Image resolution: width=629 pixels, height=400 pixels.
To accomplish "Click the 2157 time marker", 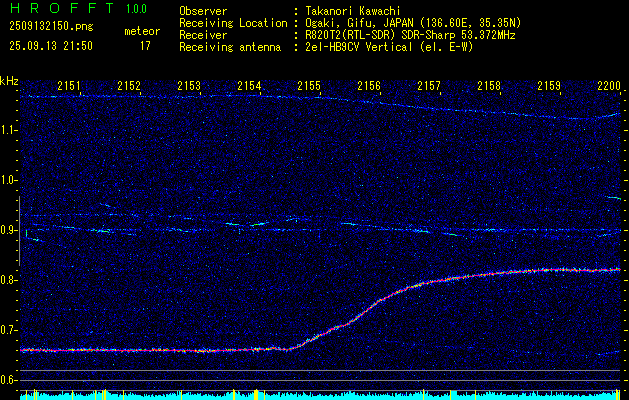I will 429,86.
